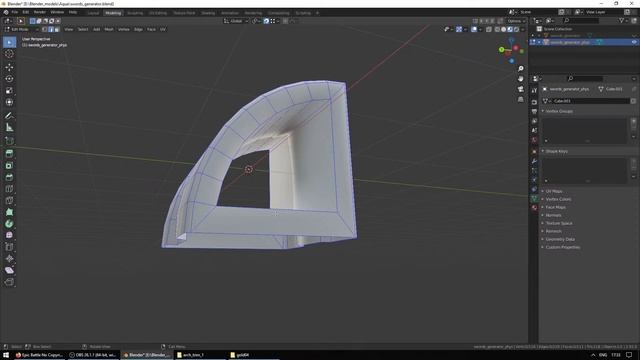
Task: Select the Shear tool
Action: [x=9, y=270]
